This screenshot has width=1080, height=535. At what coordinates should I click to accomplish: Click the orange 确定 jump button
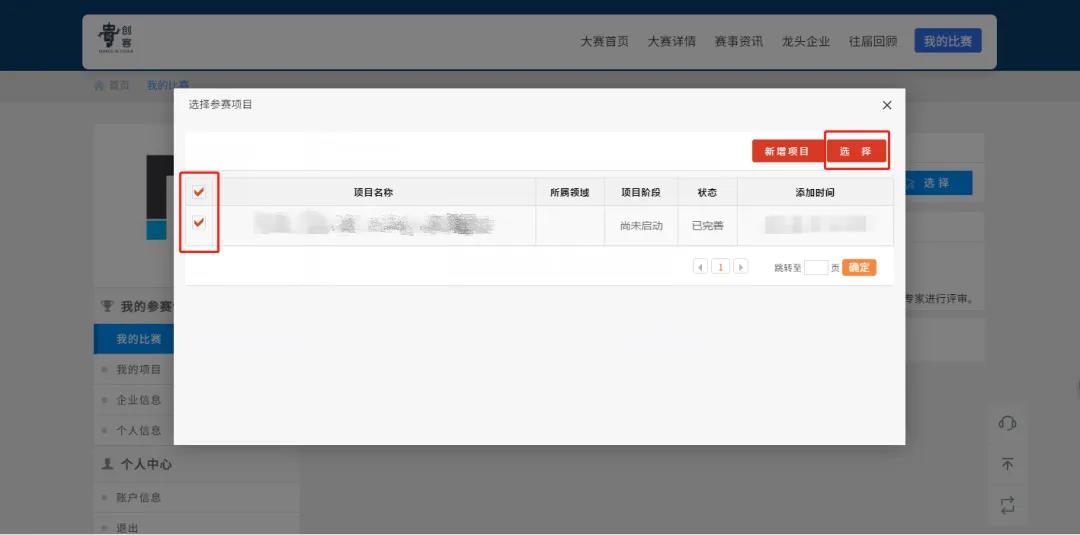[859, 267]
